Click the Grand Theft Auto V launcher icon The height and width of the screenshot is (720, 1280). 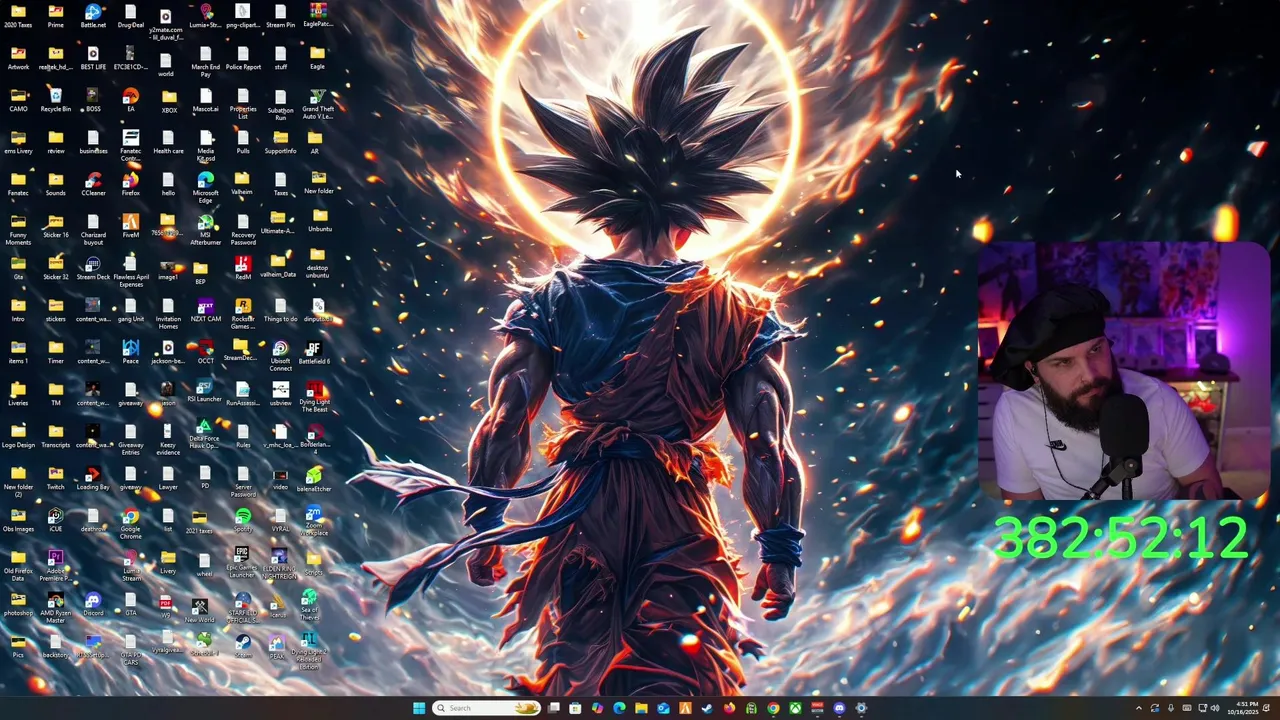tap(318, 104)
